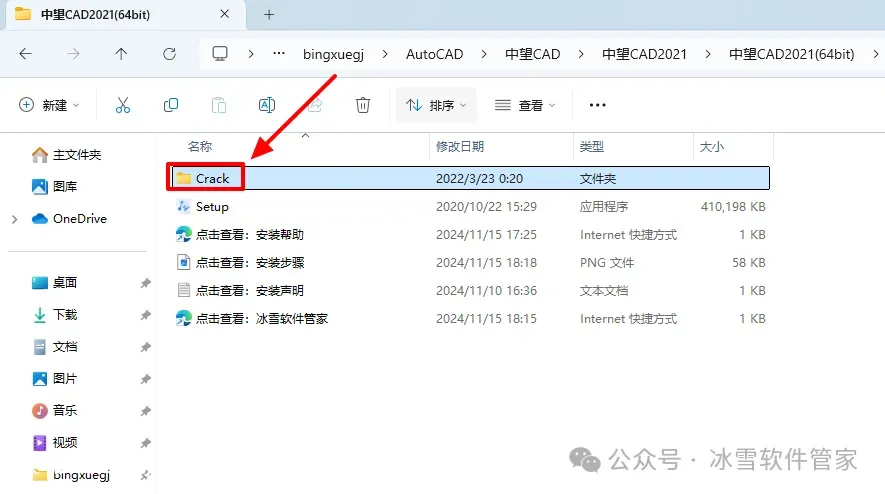
Task: Open the breadcrumb ellipsis overflow
Action: 279,54
